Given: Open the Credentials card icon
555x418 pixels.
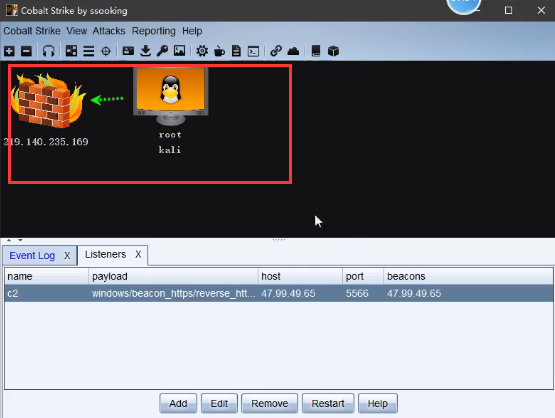Looking at the screenshot, I should (x=128, y=51).
